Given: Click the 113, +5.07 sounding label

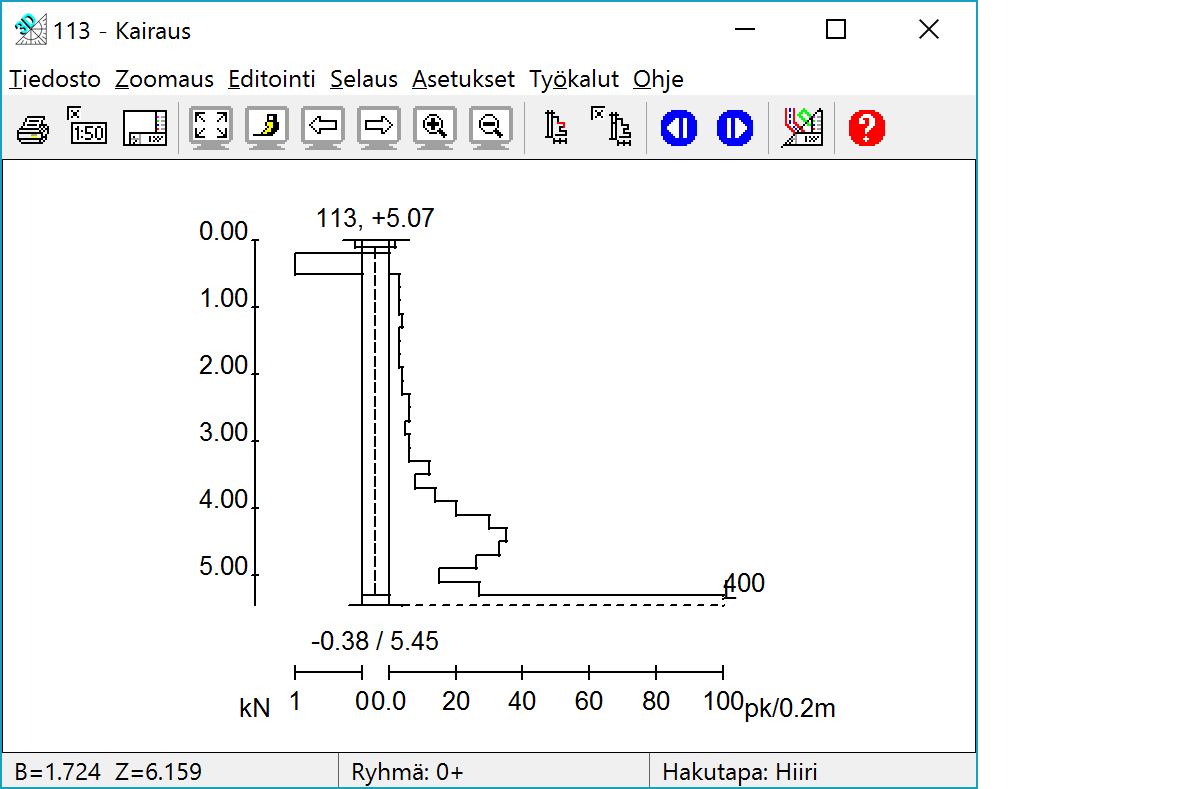Looking at the screenshot, I should coord(376,218).
